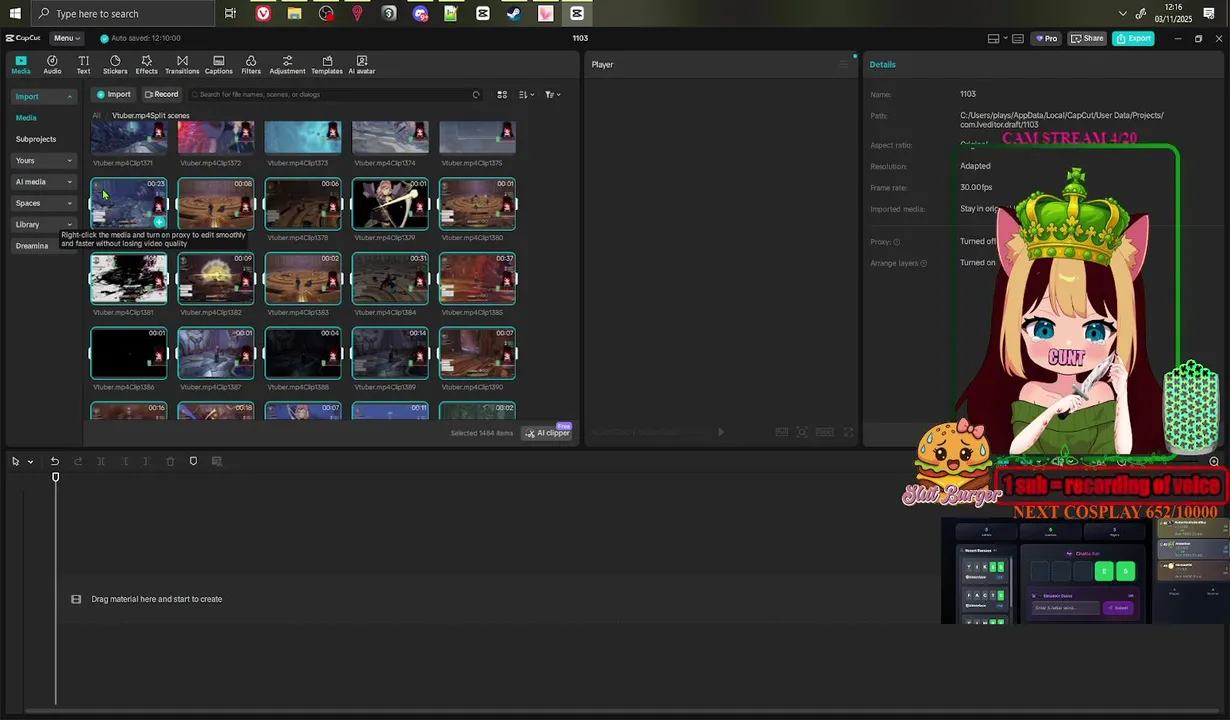Click the split clip icon in timeline toolbar
The height and width of the screenshot is (720, 1230).
[x=101, y=461]
